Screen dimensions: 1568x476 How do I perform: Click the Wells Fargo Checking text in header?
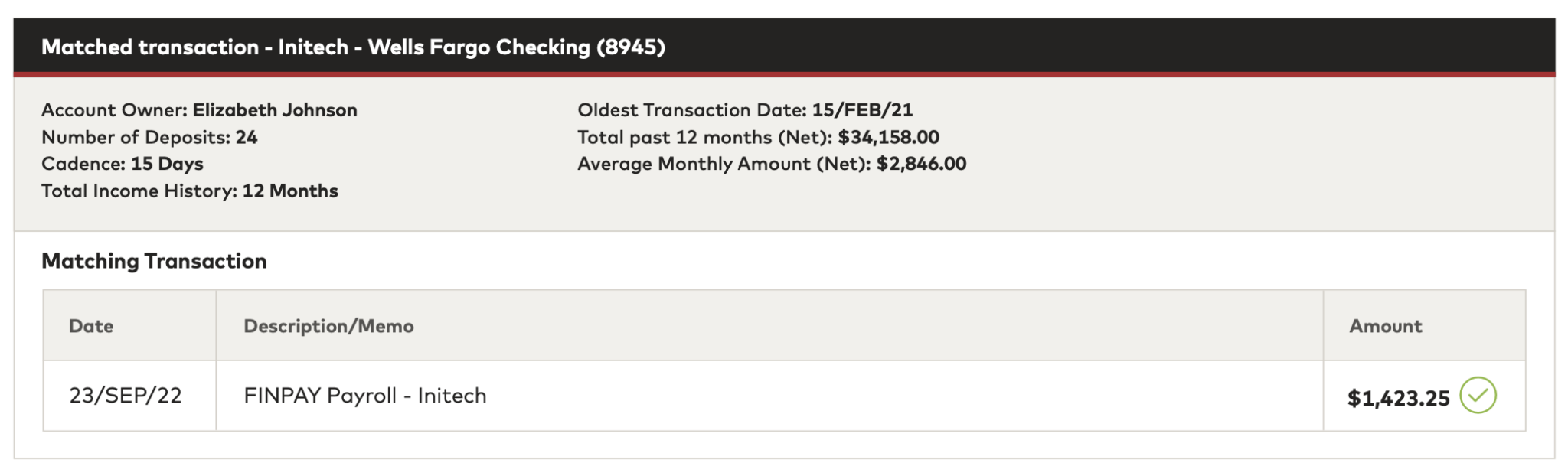pyautogui.click(x=479, y=47)
